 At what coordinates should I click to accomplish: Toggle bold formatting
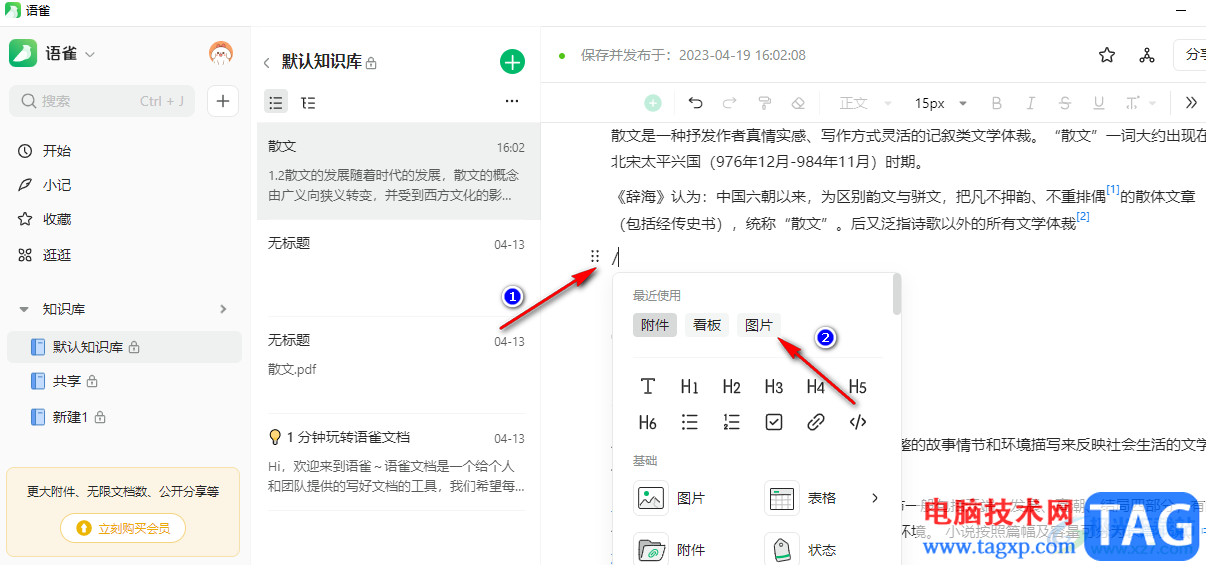tap(996, 103)
